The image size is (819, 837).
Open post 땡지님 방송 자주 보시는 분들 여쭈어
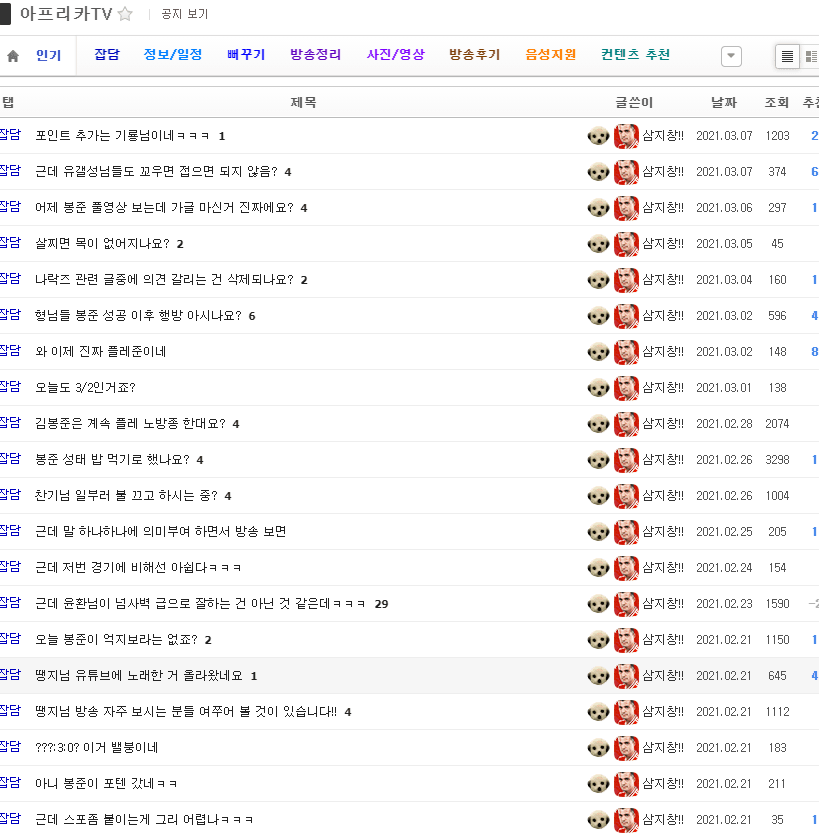tap(186, 712)
